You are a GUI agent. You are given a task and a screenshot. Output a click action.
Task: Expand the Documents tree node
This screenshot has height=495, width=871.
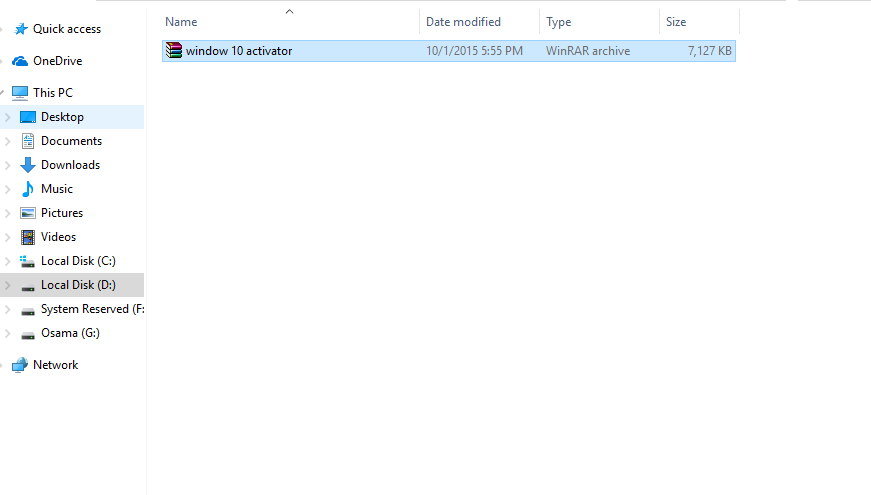[8, 141]
